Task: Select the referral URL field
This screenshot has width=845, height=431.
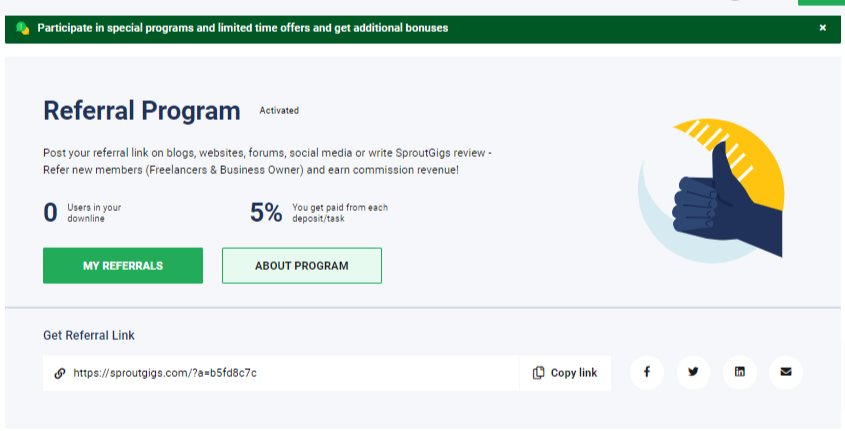Action: [x=281, y=373]
